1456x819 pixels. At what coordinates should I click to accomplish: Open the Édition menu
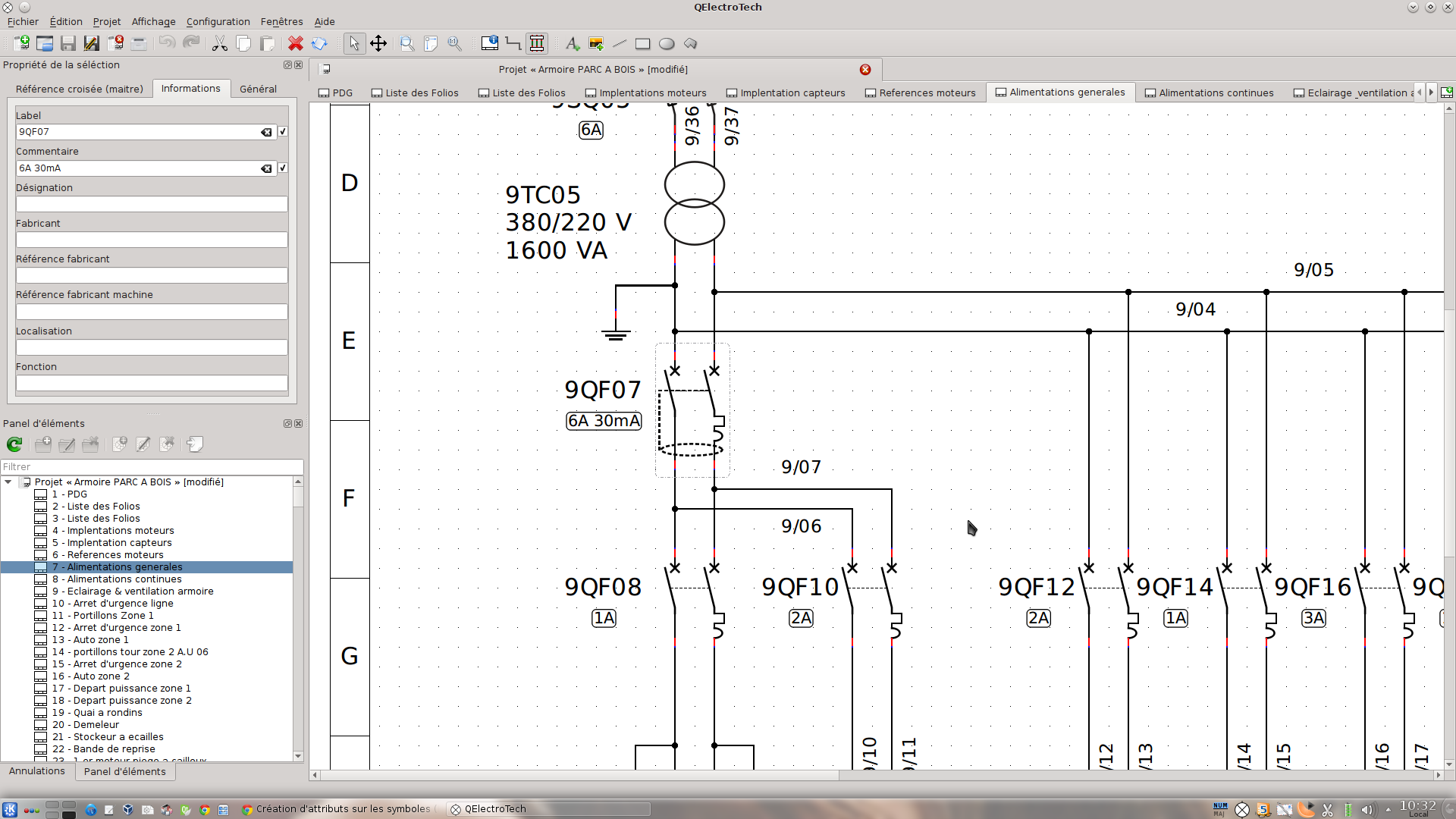(x=66, y=21)
